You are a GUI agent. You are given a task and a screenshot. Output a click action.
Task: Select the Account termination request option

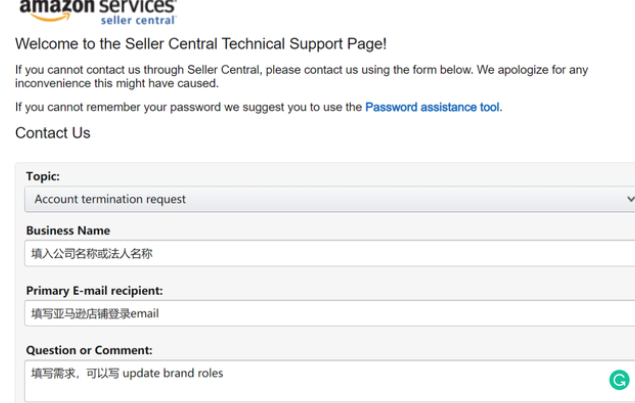tap(110, 199)
